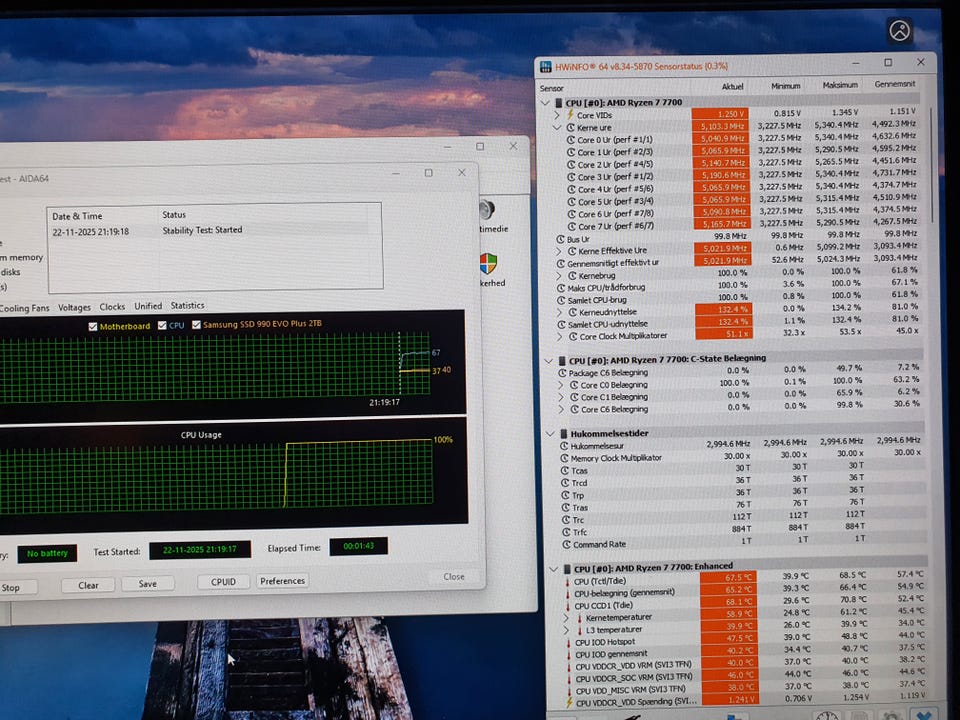Collapse the Kerne ure clock list
960x720 pixels.
(558, 128)
